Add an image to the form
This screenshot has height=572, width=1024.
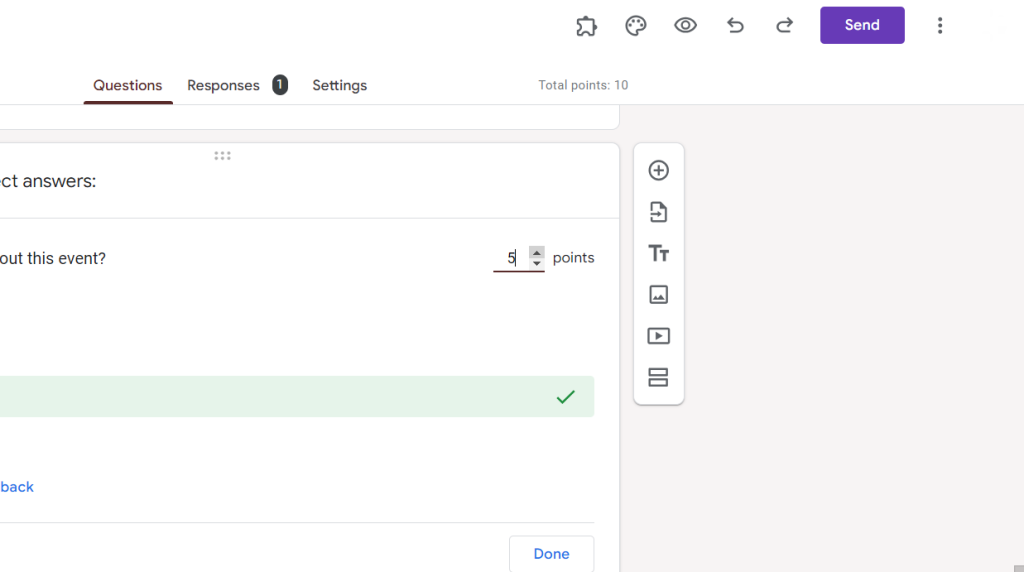point(658,294)
